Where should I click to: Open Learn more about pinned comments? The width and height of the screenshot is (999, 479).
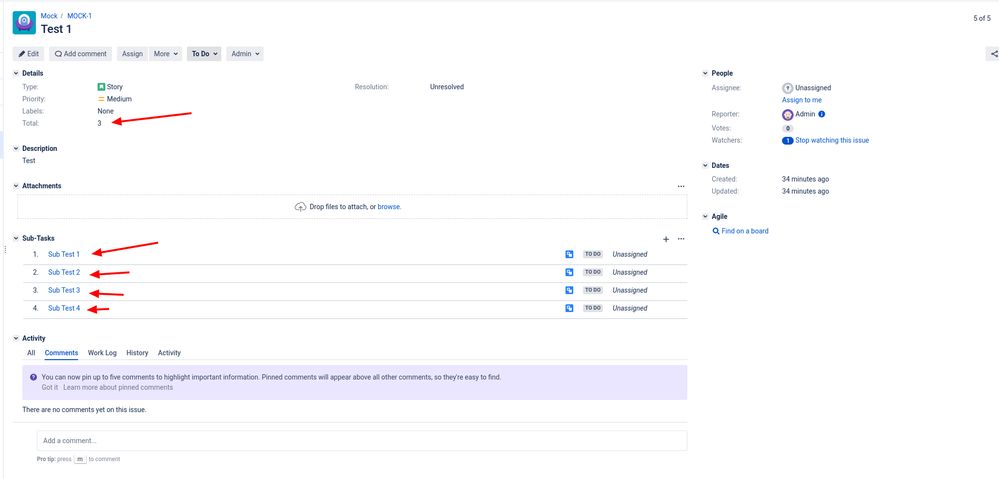[118, 387]
